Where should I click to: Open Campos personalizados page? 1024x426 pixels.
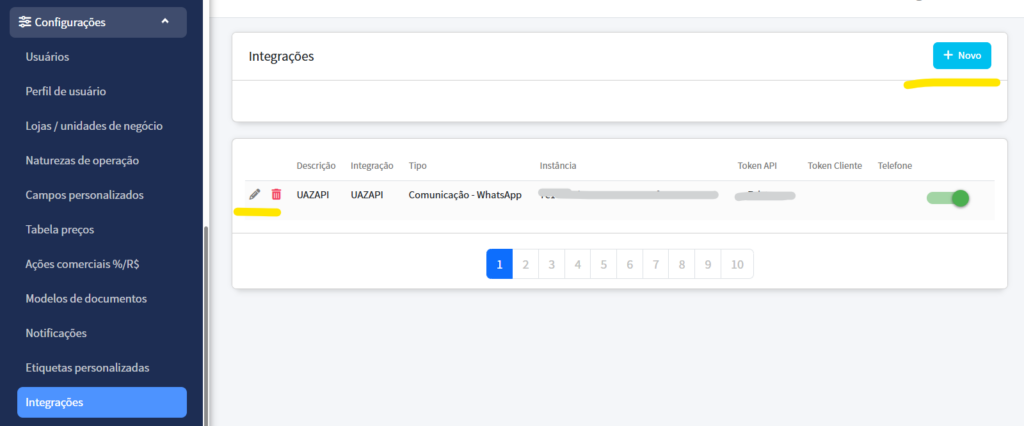tap(85, 195)
